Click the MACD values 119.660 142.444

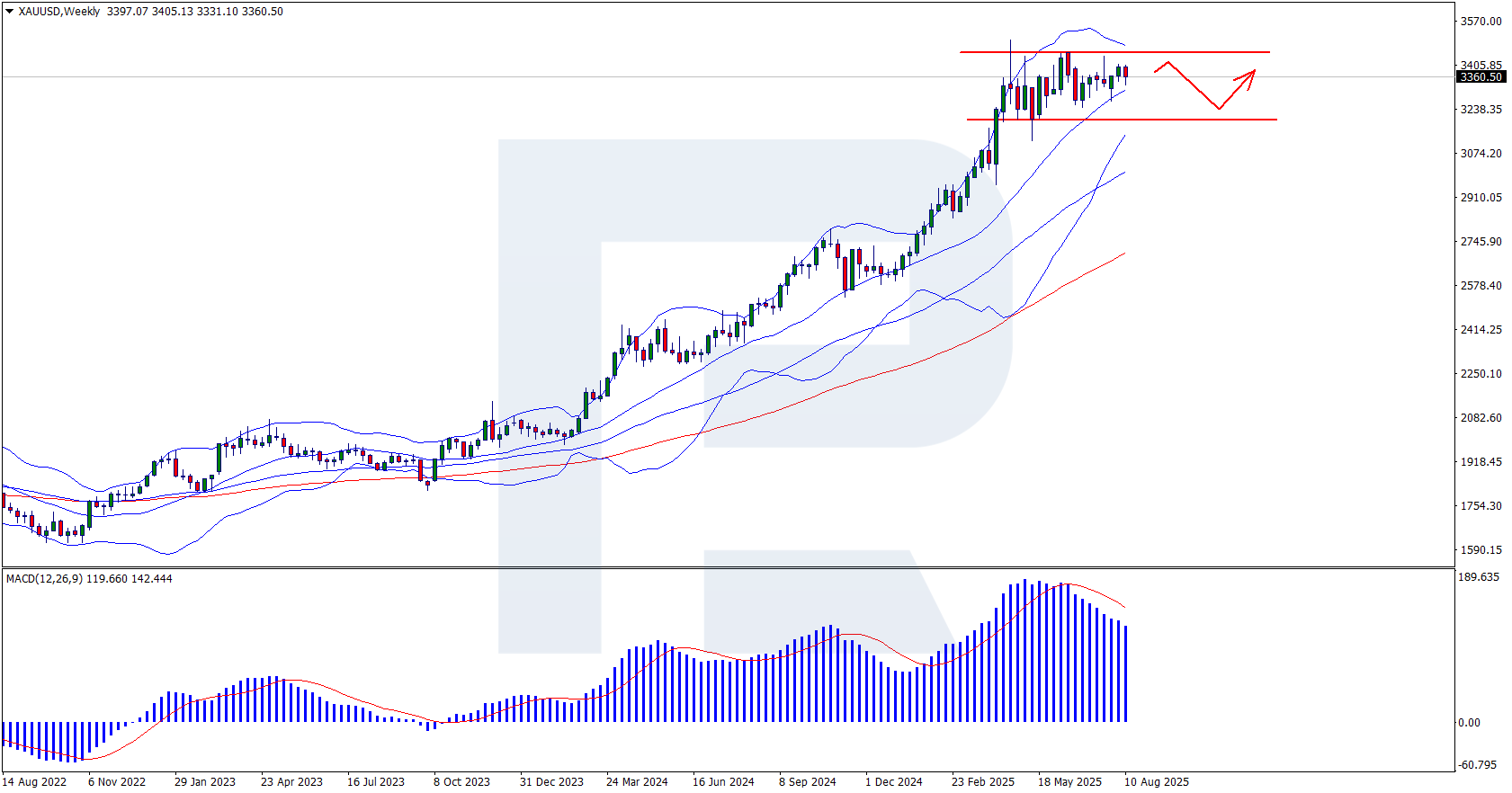pos(130,579)
